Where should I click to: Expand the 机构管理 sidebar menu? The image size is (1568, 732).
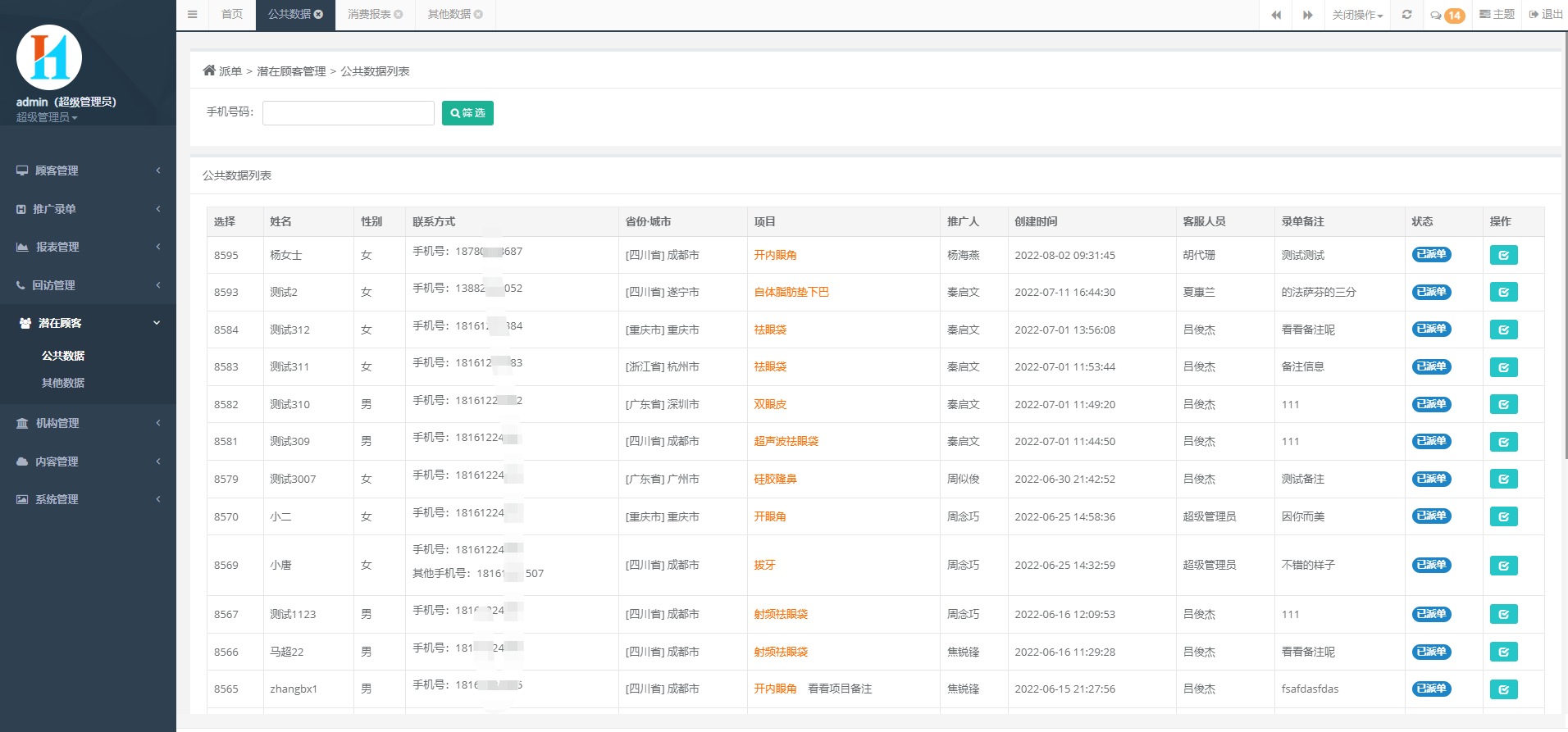click(88, 423)
